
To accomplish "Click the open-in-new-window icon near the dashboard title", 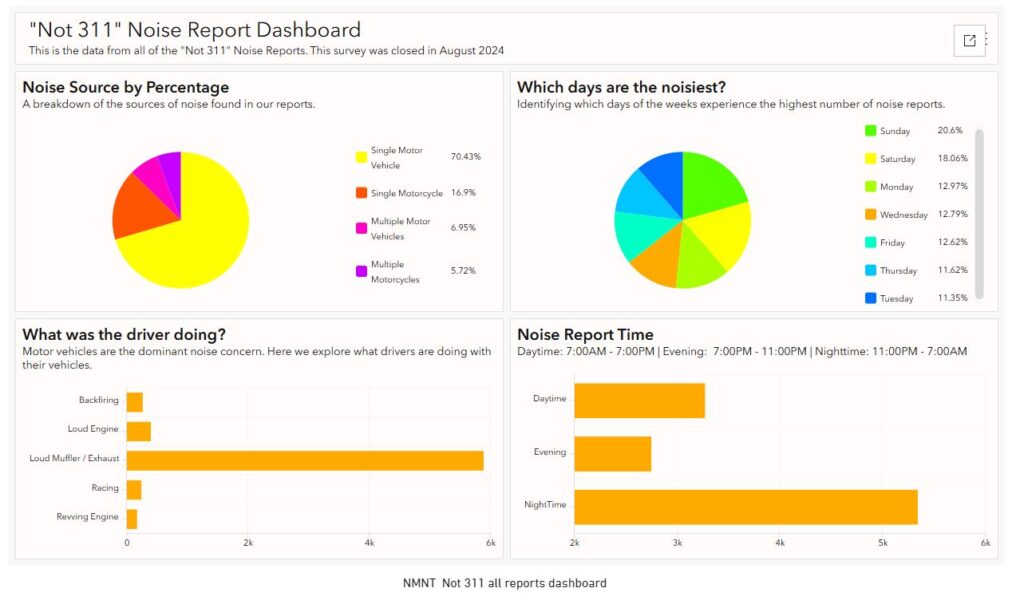I will pos(968,40).
